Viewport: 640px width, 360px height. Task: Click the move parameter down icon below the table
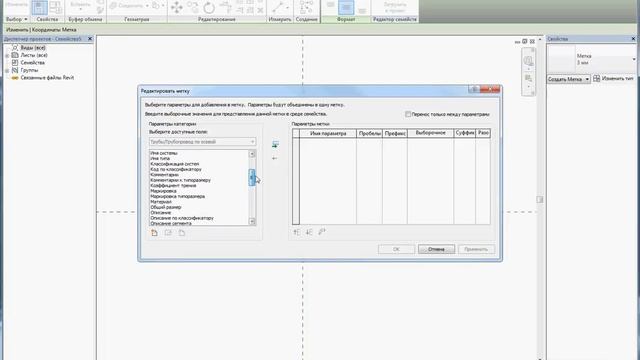pos(309,232)
